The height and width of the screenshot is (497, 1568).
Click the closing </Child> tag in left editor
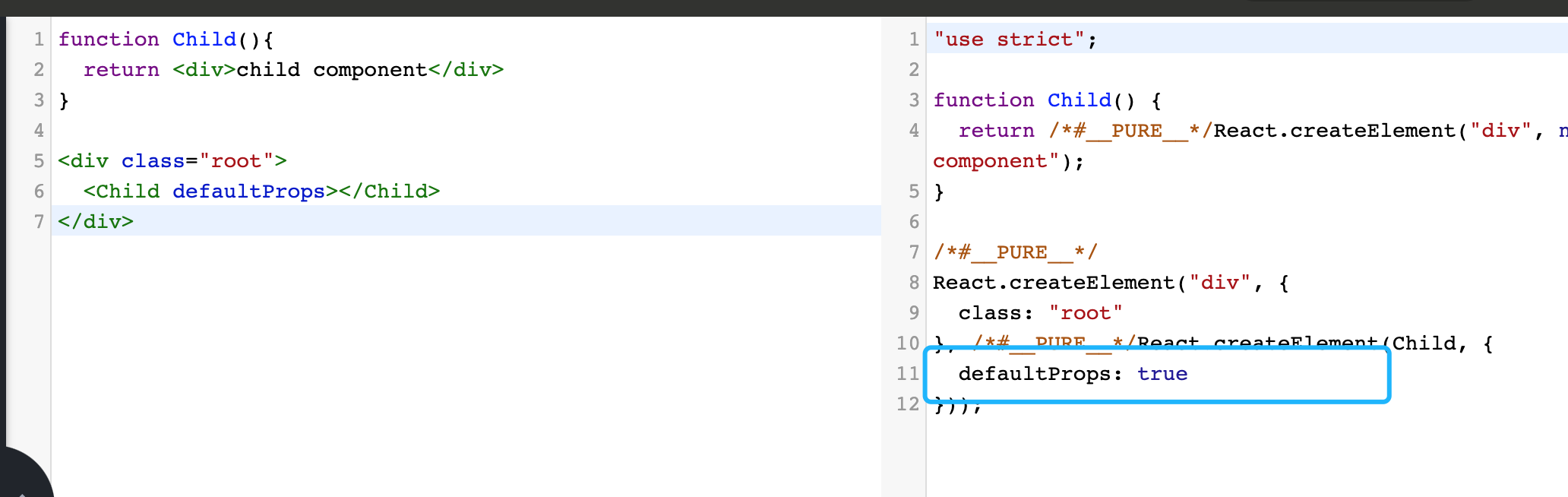coord(390,192)
